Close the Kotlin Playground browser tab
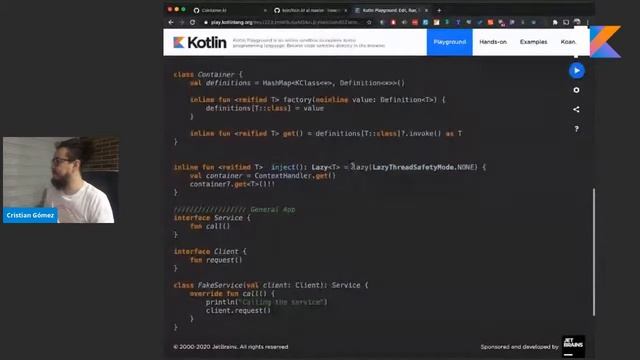The image size is (640, 360). tap(427, 10)
